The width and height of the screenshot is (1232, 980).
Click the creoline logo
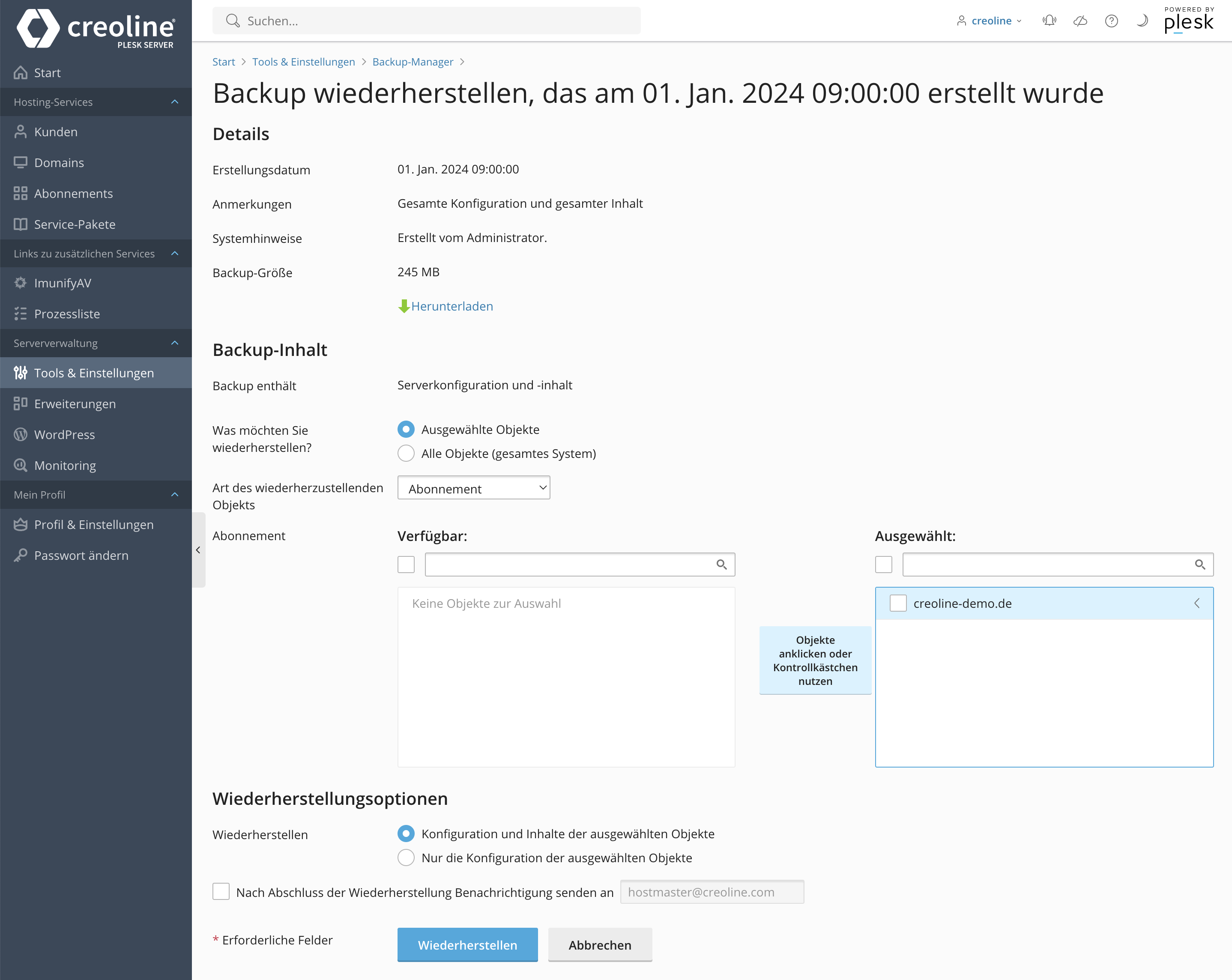[x=96, y=29]
